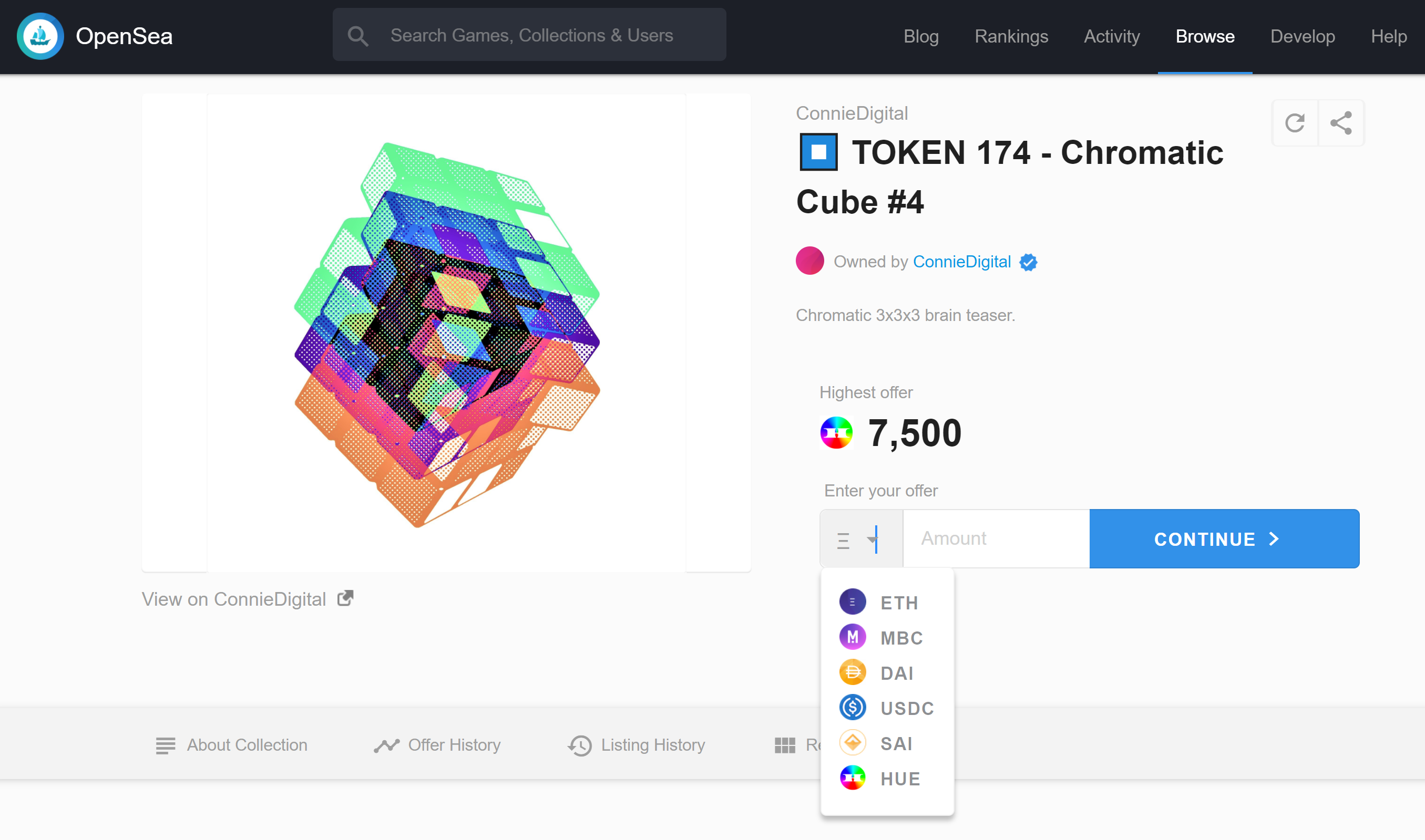
Task: Open the Blog page
Action: [921, 36]
